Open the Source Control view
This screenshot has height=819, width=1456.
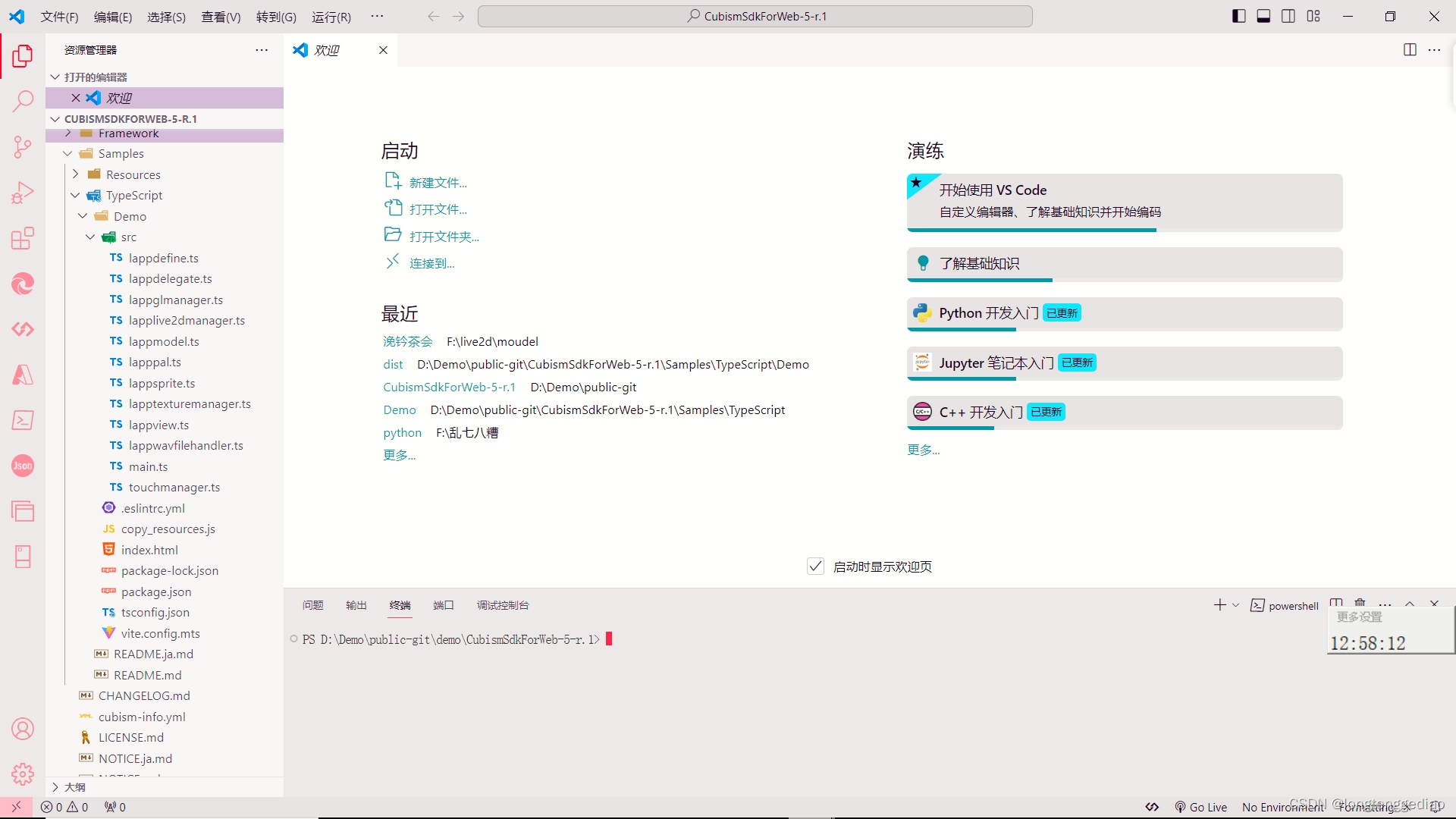[23, 146]
